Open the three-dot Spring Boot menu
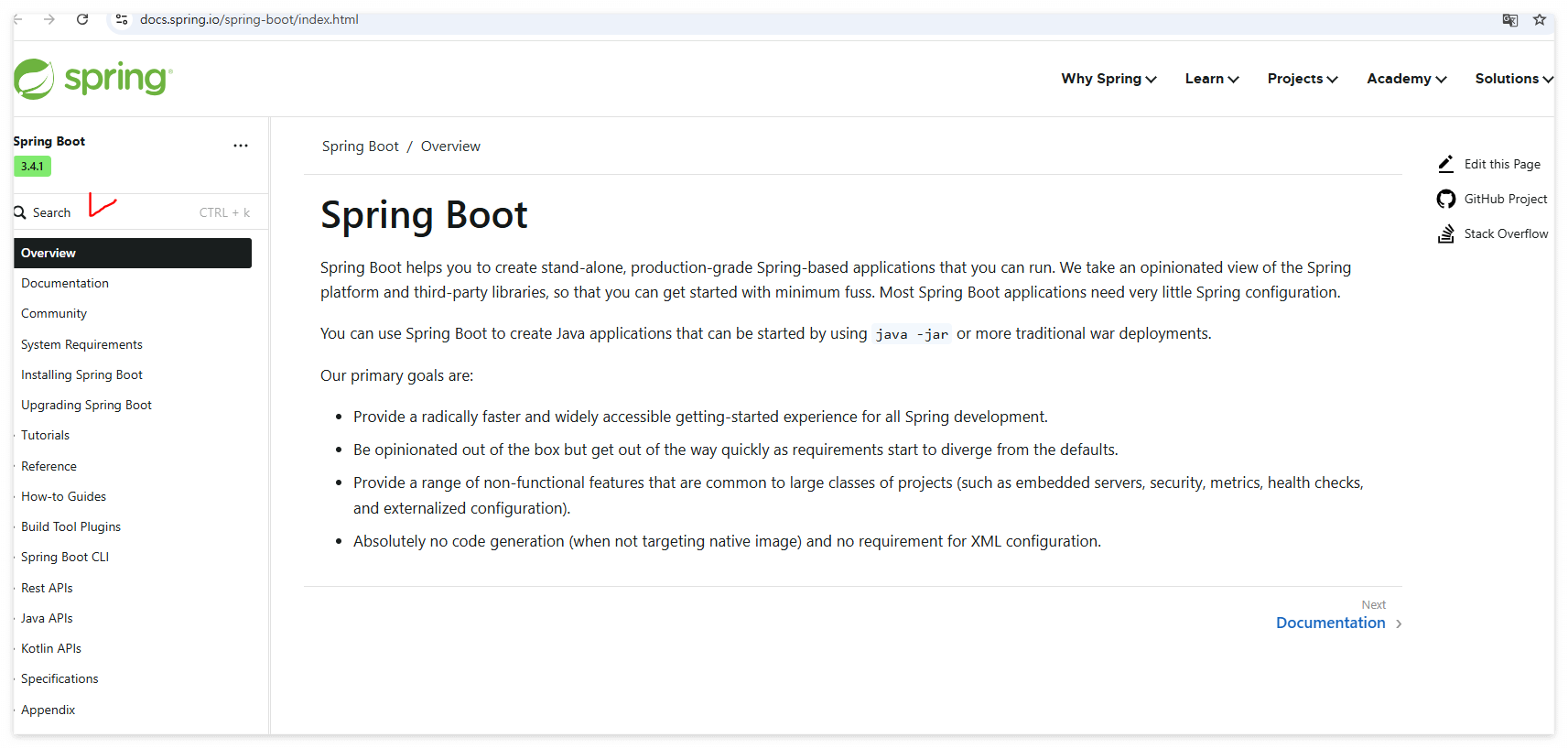The image size is (1568, 748). click(x=241, y=146)
